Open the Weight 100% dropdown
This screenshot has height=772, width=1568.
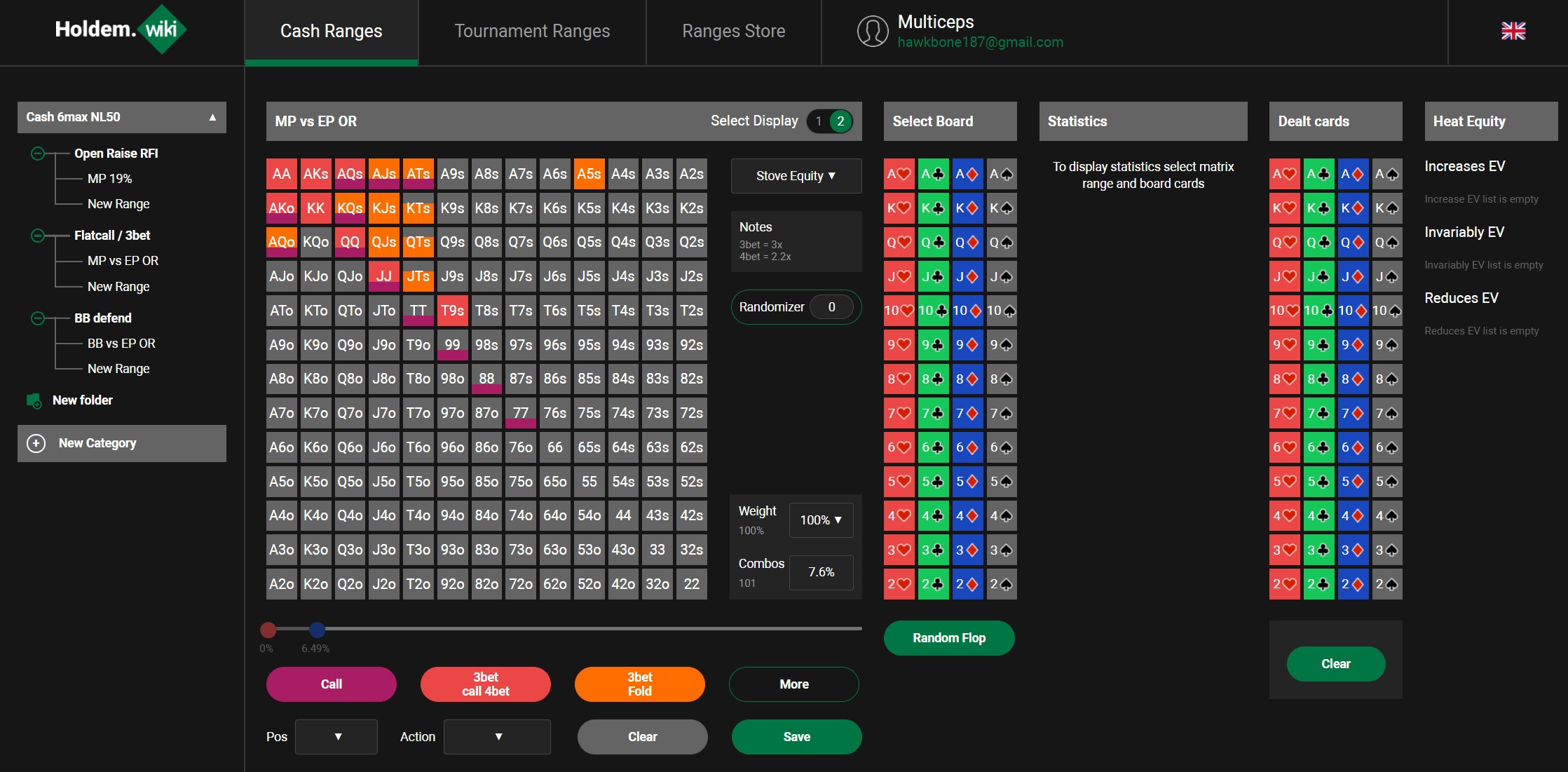[x=821, y=520]
